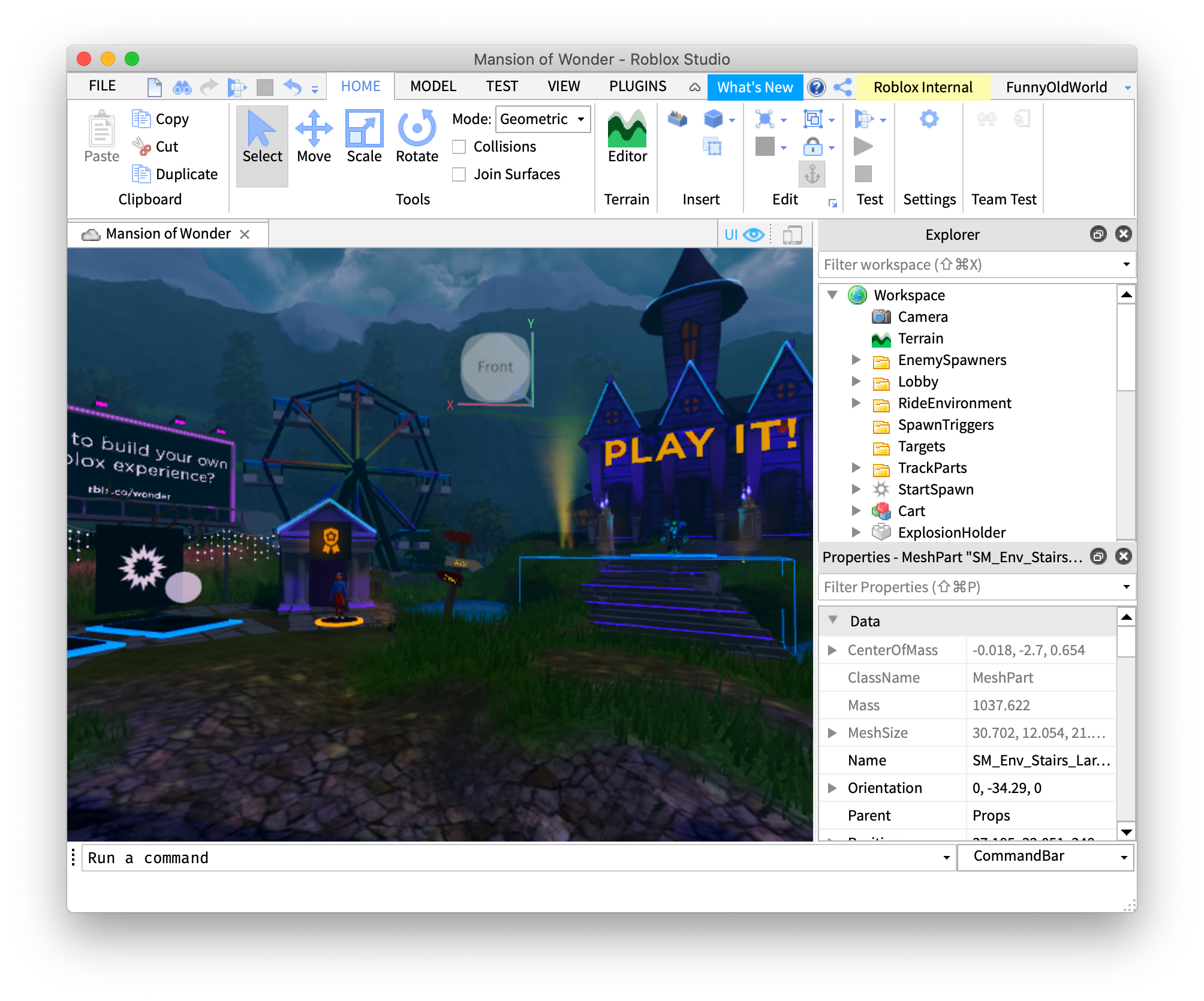Open the Filter workspace dropdown arrow
This screenshot has width=1204, height=1001.
click(x=1126, y=264)
